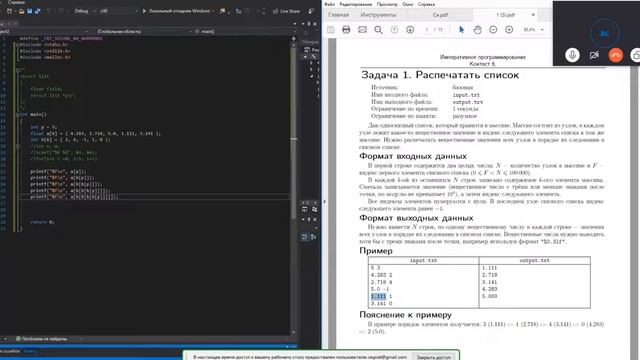End the call with the red hang-up button

[616, 55]
